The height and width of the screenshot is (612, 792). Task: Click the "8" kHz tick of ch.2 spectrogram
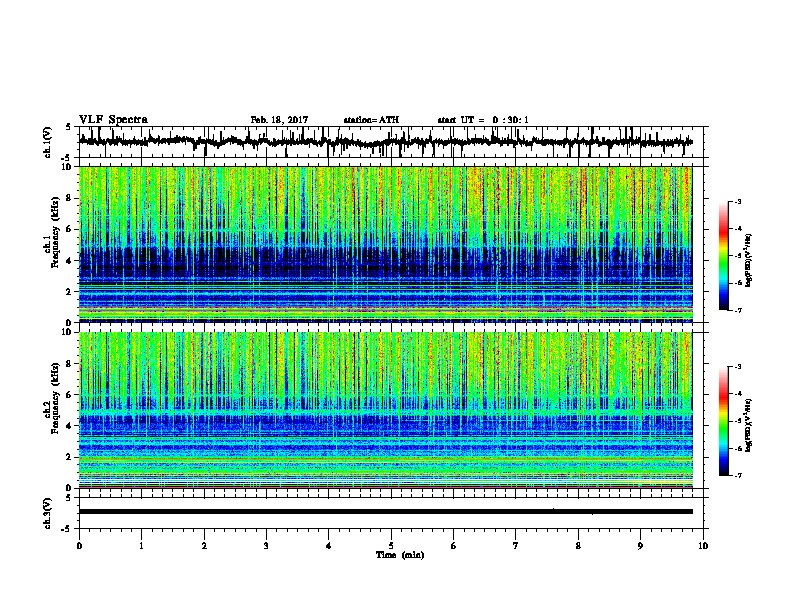(x=69, y=364)
